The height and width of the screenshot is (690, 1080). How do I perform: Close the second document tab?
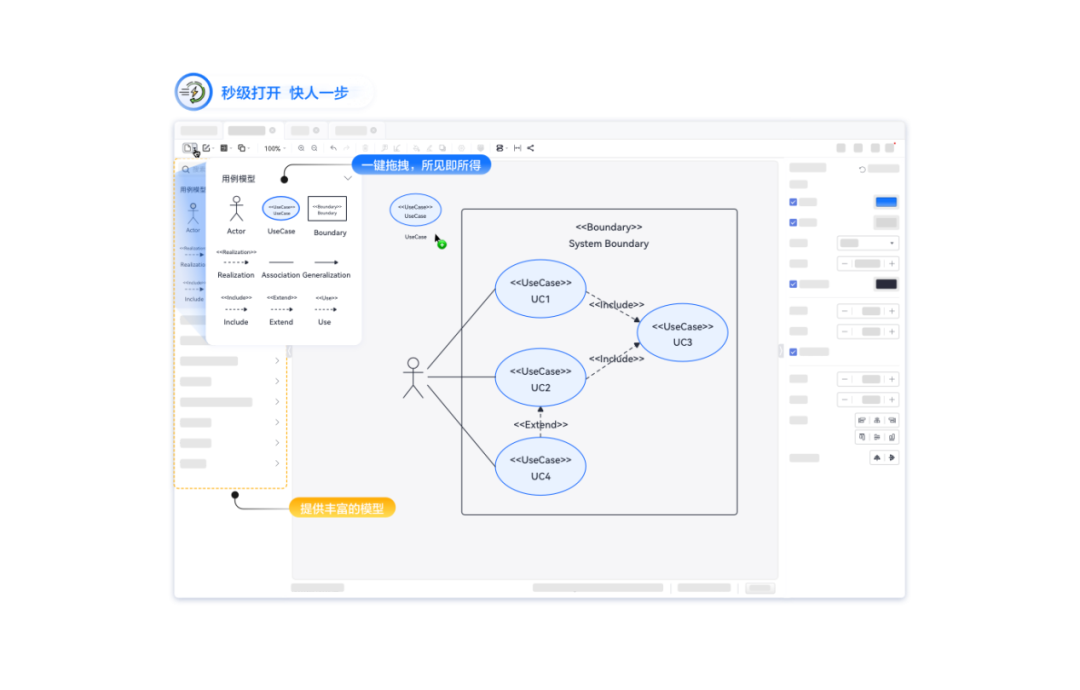(x=273, y=130)
